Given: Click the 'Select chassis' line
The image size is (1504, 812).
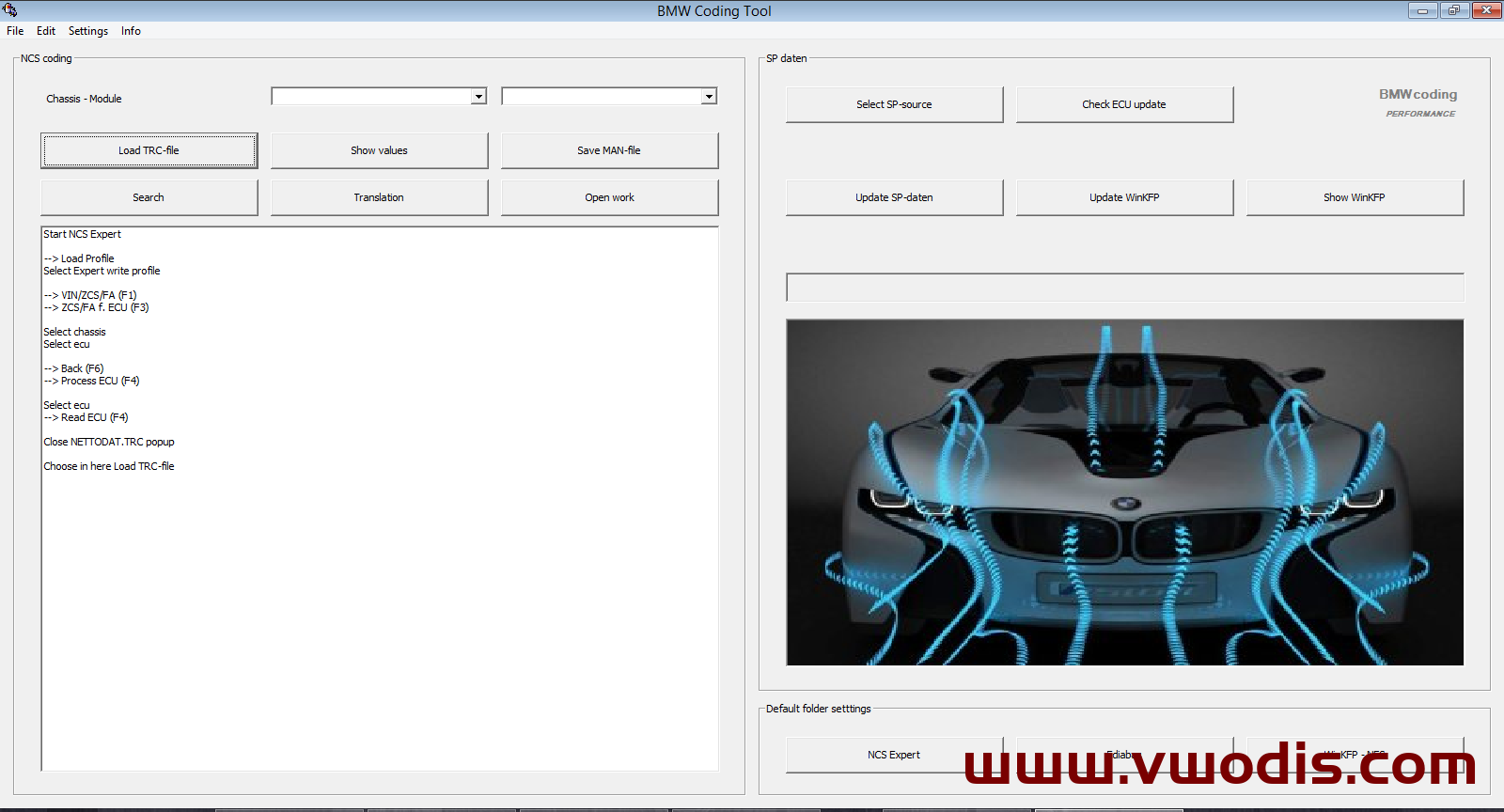Looking at the screenshot, I should (x=74, y=332).
